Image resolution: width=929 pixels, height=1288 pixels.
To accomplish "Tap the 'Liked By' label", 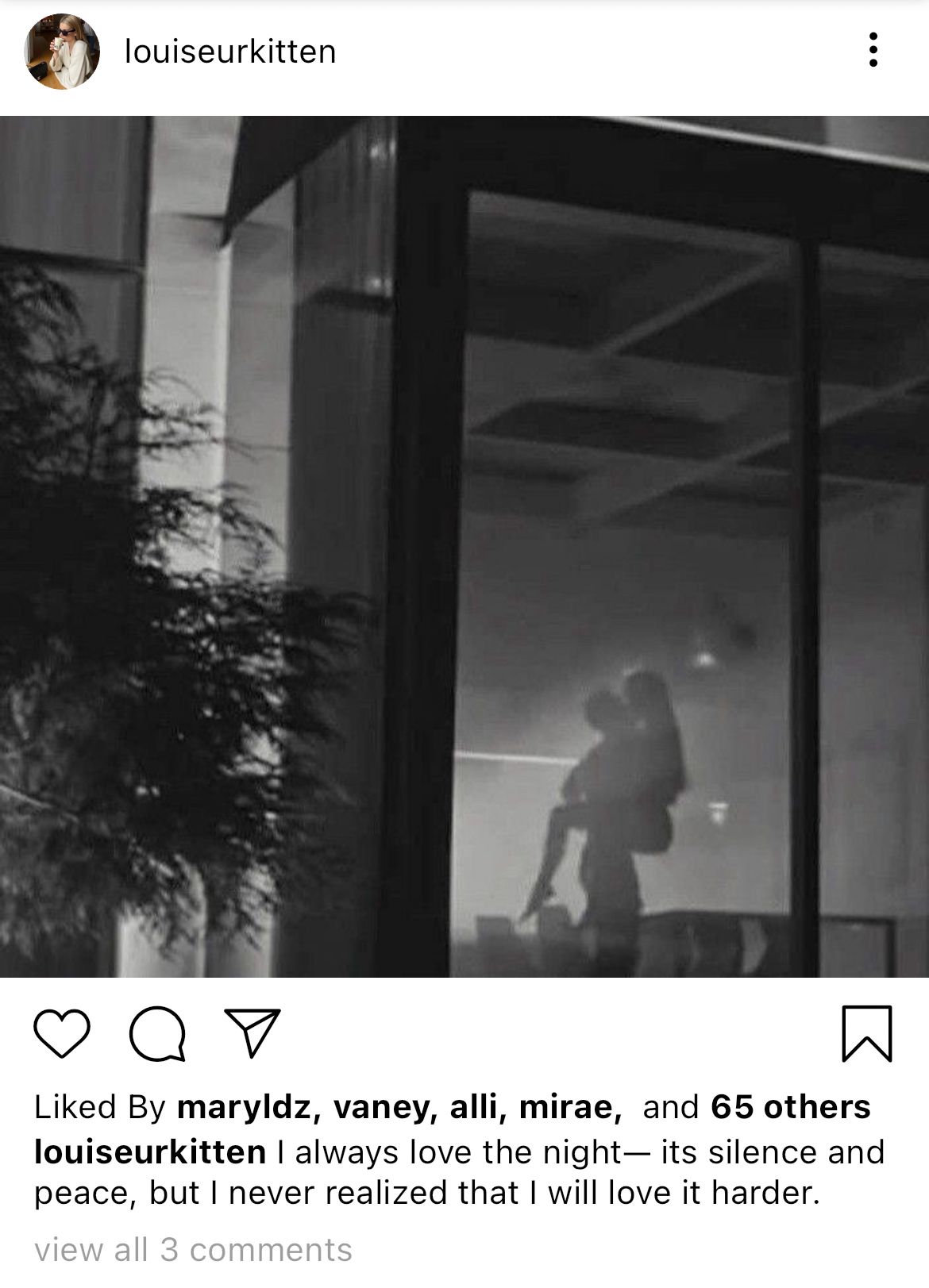I will 99,1107.
